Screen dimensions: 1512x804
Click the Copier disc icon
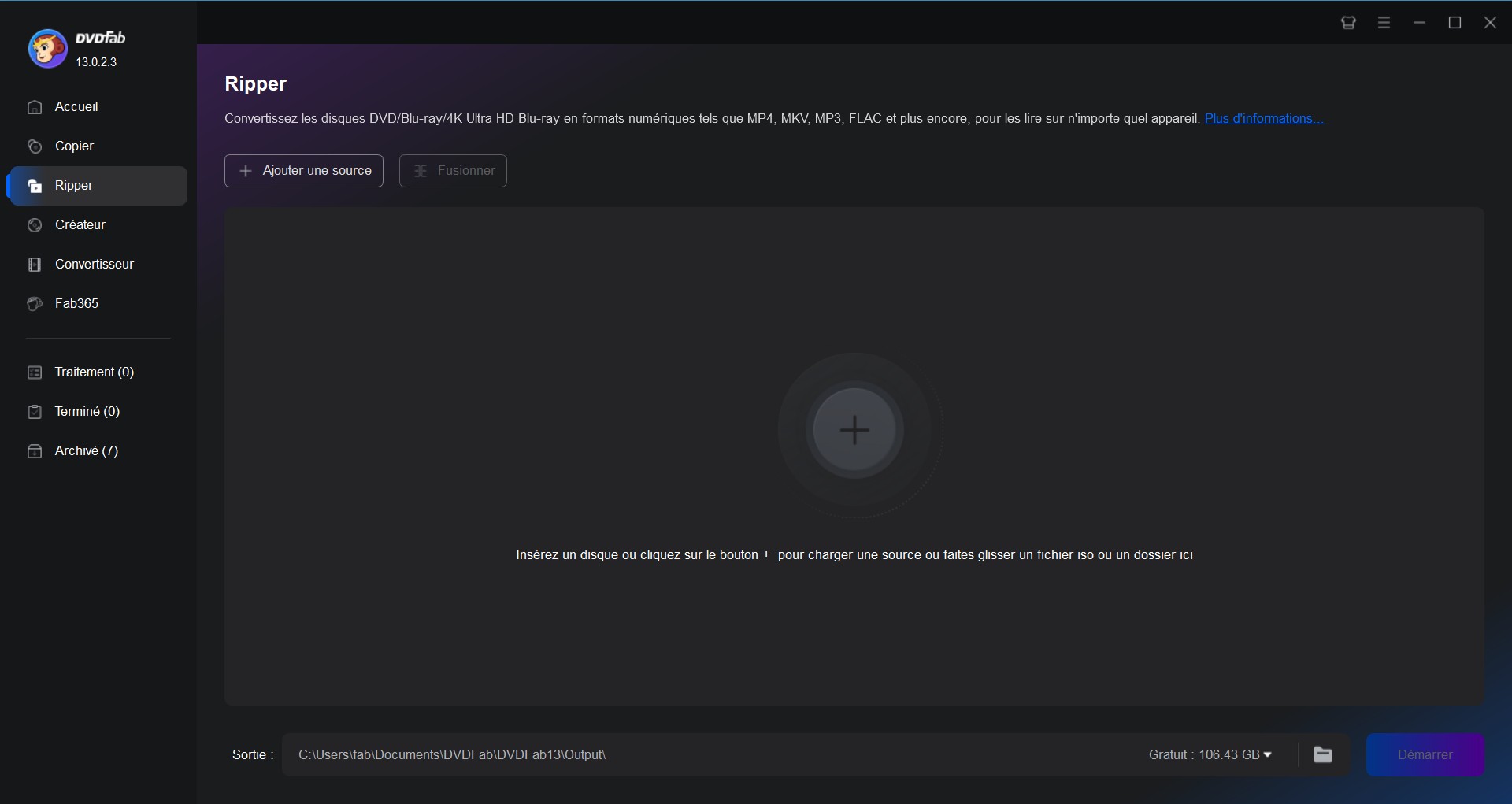(35, 146)
